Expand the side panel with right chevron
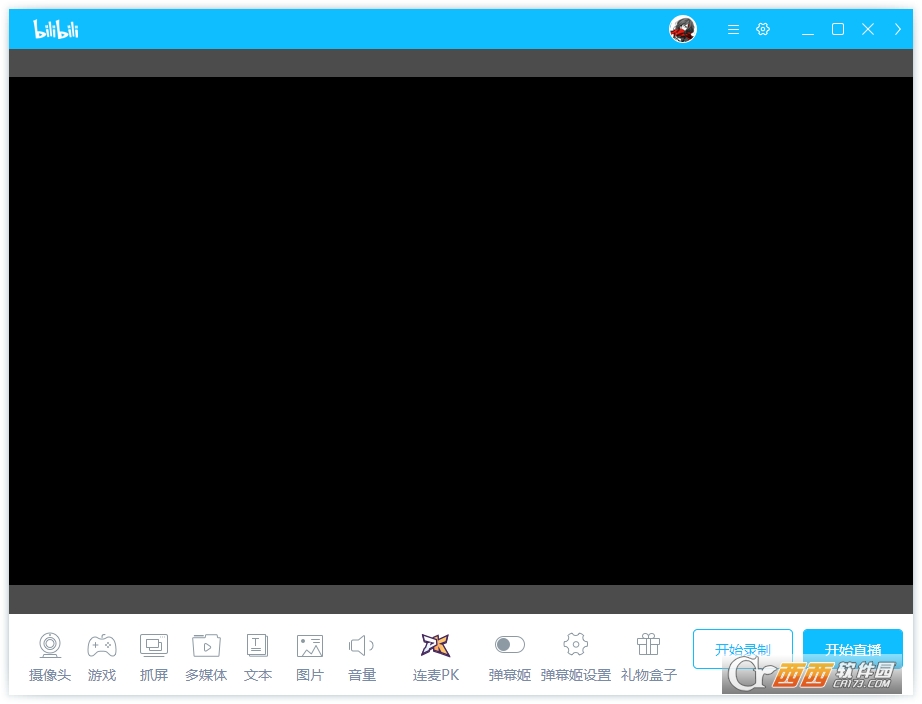Screen dimensions: 922x704 897,29
